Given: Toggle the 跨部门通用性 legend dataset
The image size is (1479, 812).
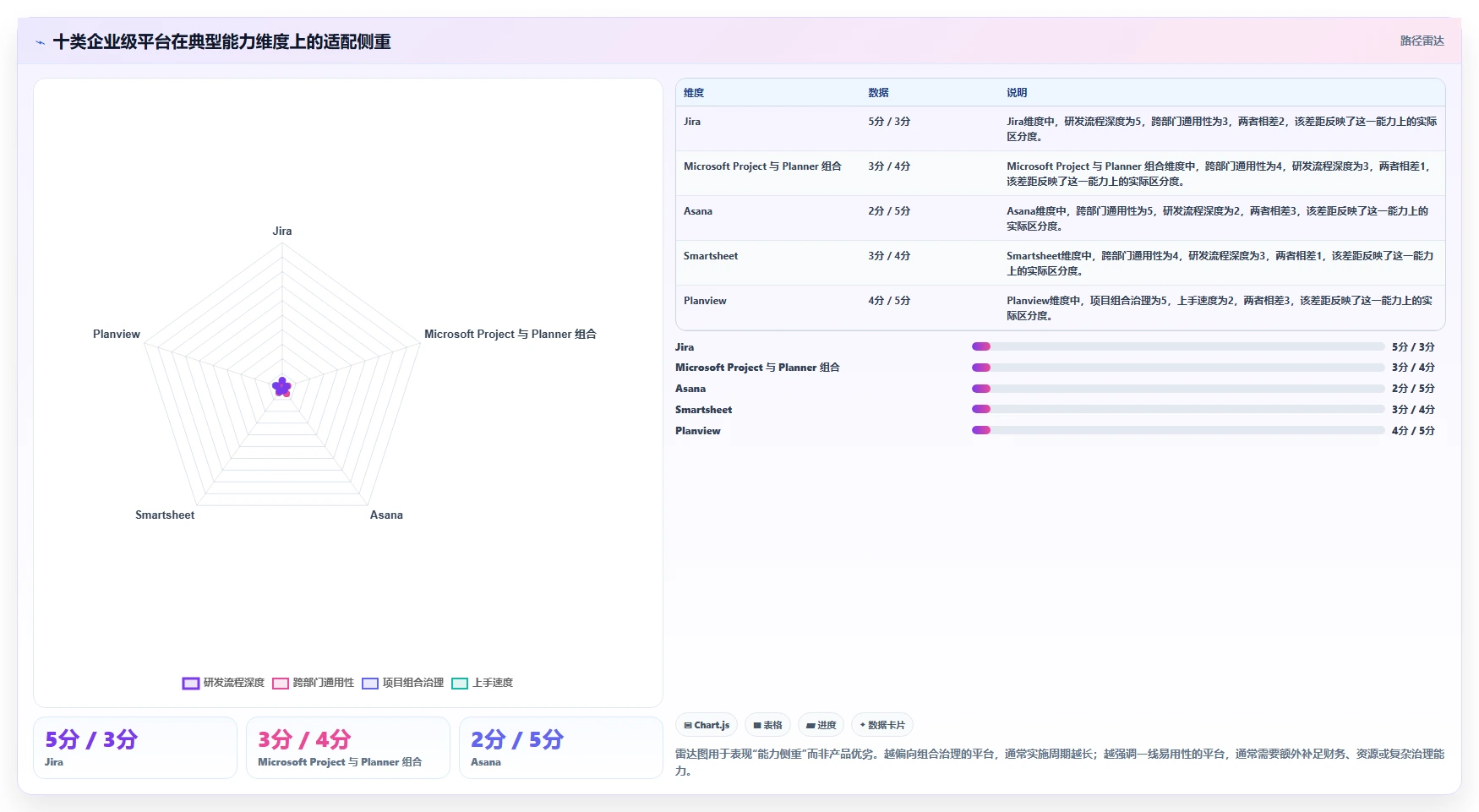Looking at the screenshot, I should tap(313, 683).
